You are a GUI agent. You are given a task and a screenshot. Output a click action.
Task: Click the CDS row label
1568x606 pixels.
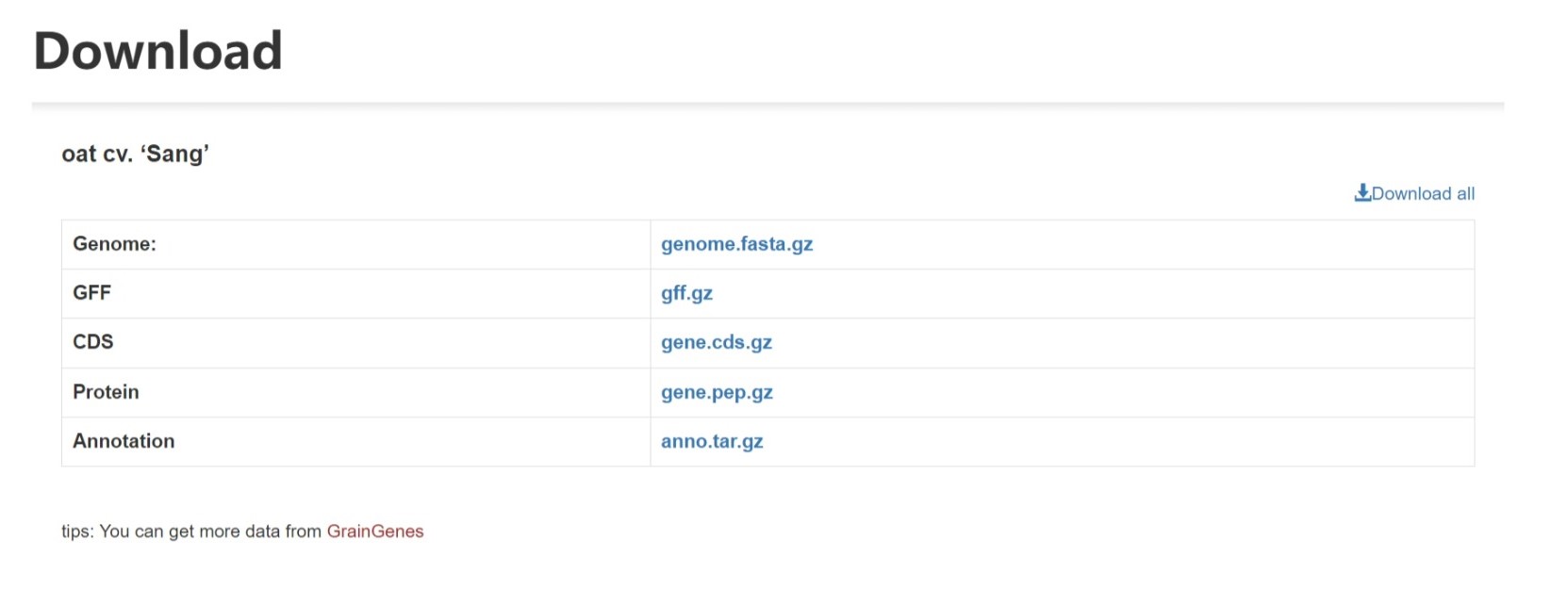[93, 342]
